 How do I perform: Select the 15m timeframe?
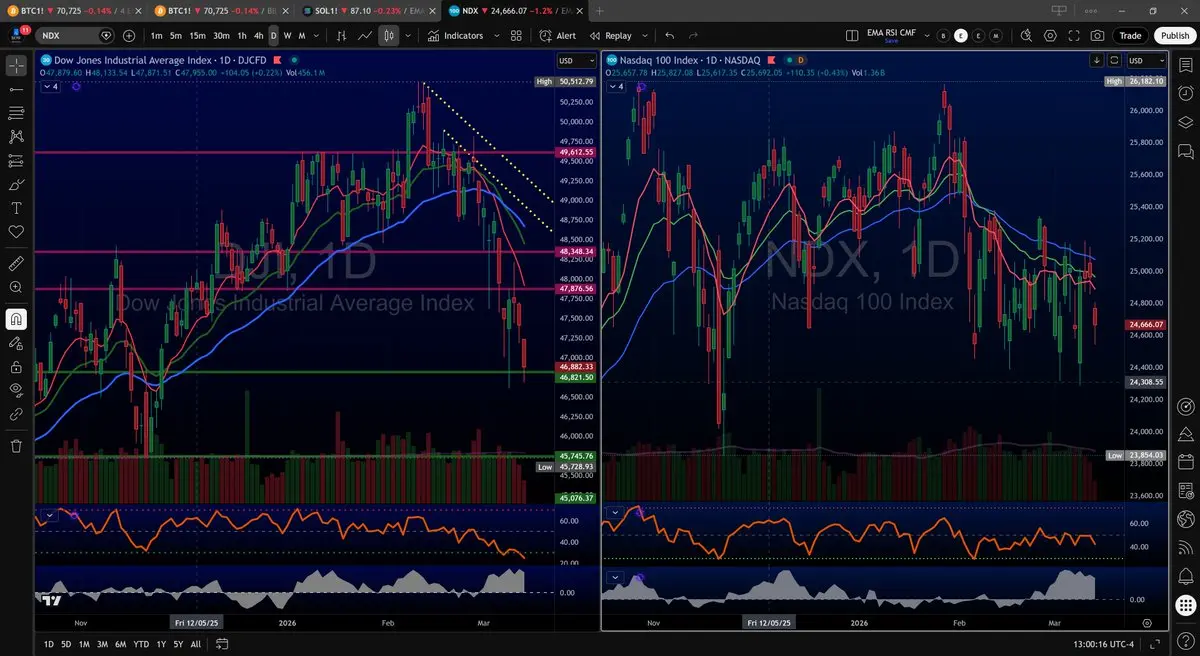(198, 35)
